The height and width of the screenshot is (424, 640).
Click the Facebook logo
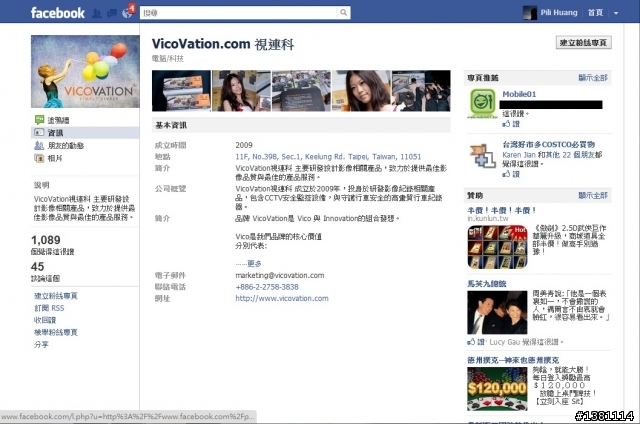point(58,13)
